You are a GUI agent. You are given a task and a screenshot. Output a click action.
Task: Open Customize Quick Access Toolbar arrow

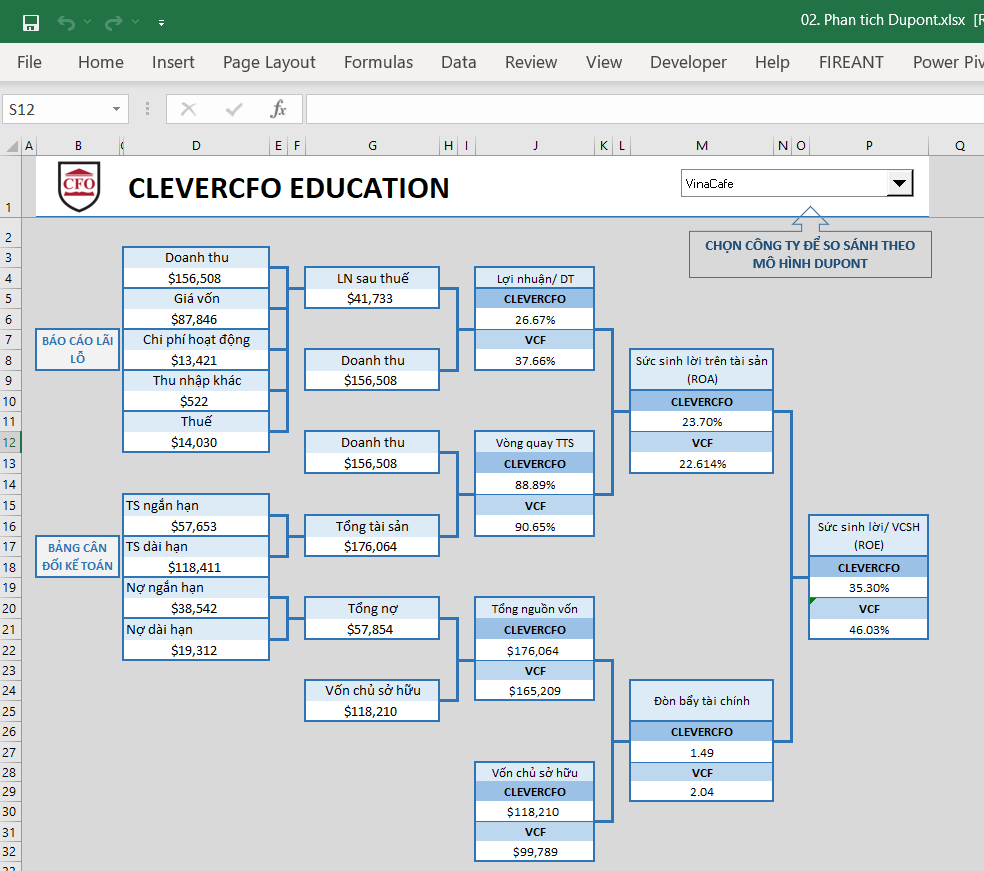click(162, 22)
